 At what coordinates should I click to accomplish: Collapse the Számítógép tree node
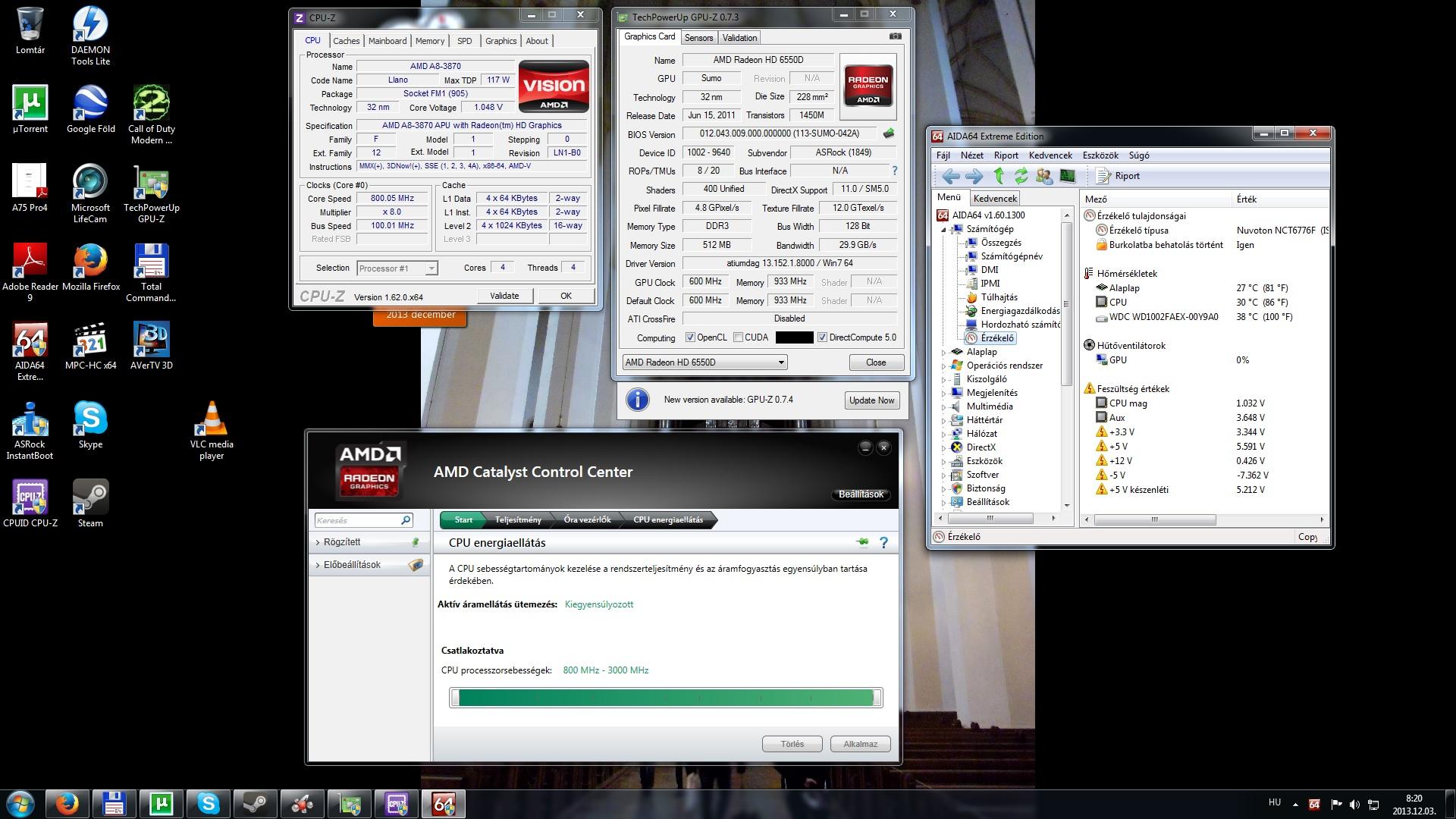click(944, 229)
